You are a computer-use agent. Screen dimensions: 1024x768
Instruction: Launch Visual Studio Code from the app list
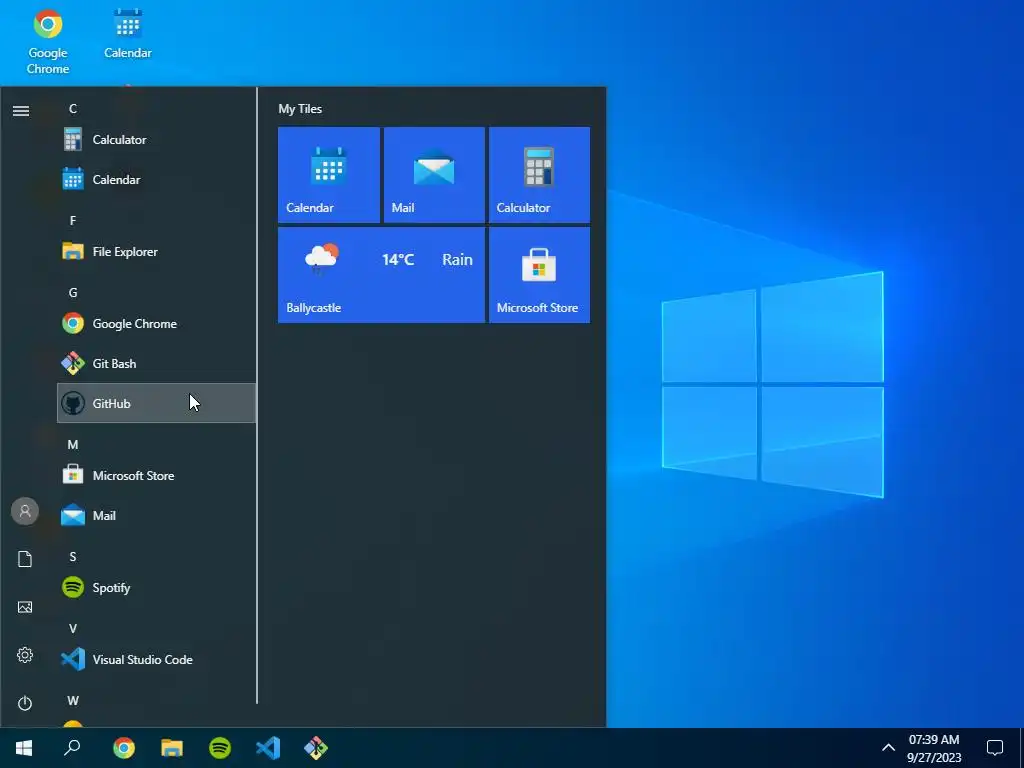156,660
